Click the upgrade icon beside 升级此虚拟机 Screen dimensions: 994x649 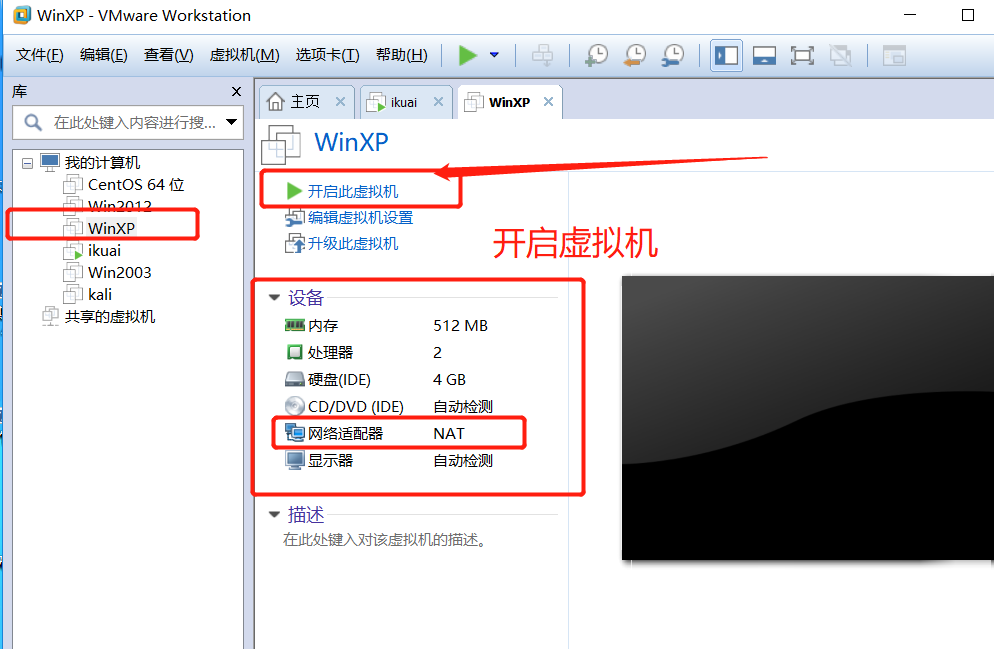pyautogui.click(x=295, y=243)
